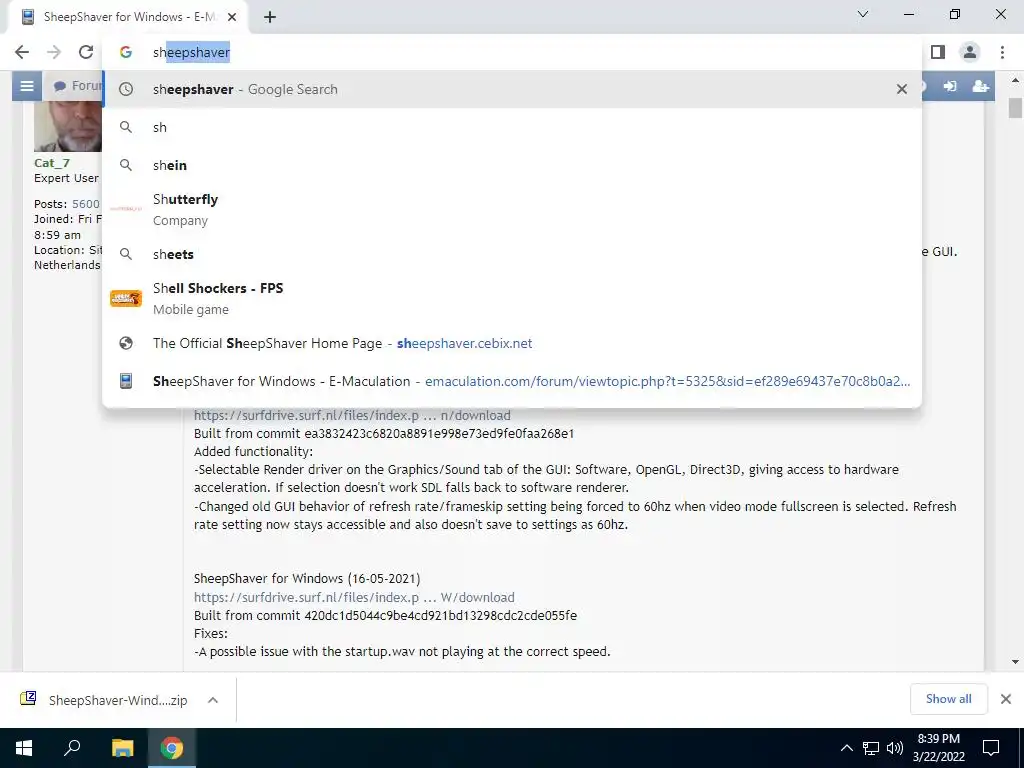Show hidden system tray icons chevron
The width and height of the screenshot is (1024, 768).
846,748
